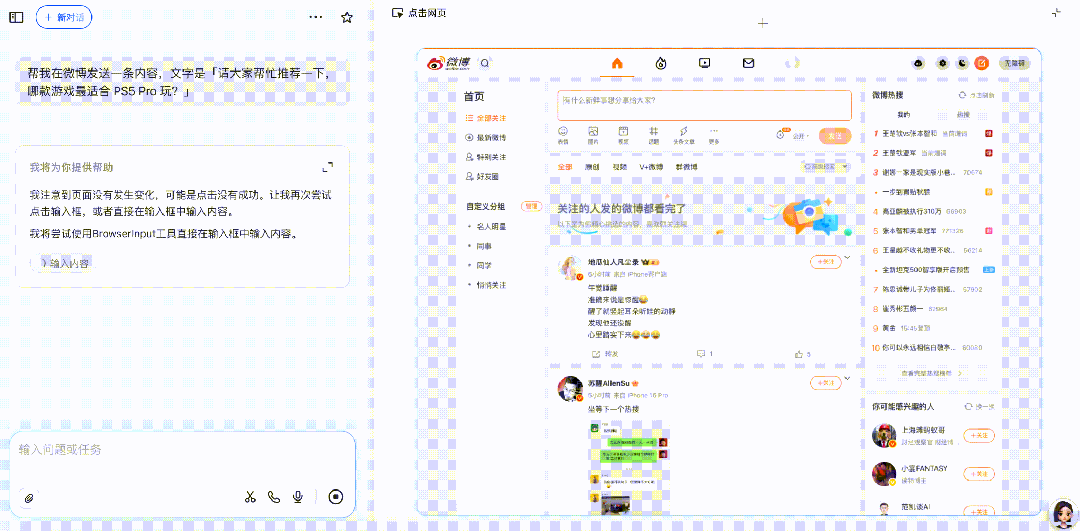Open 头条文章 article editor icon

pos(684,135)
